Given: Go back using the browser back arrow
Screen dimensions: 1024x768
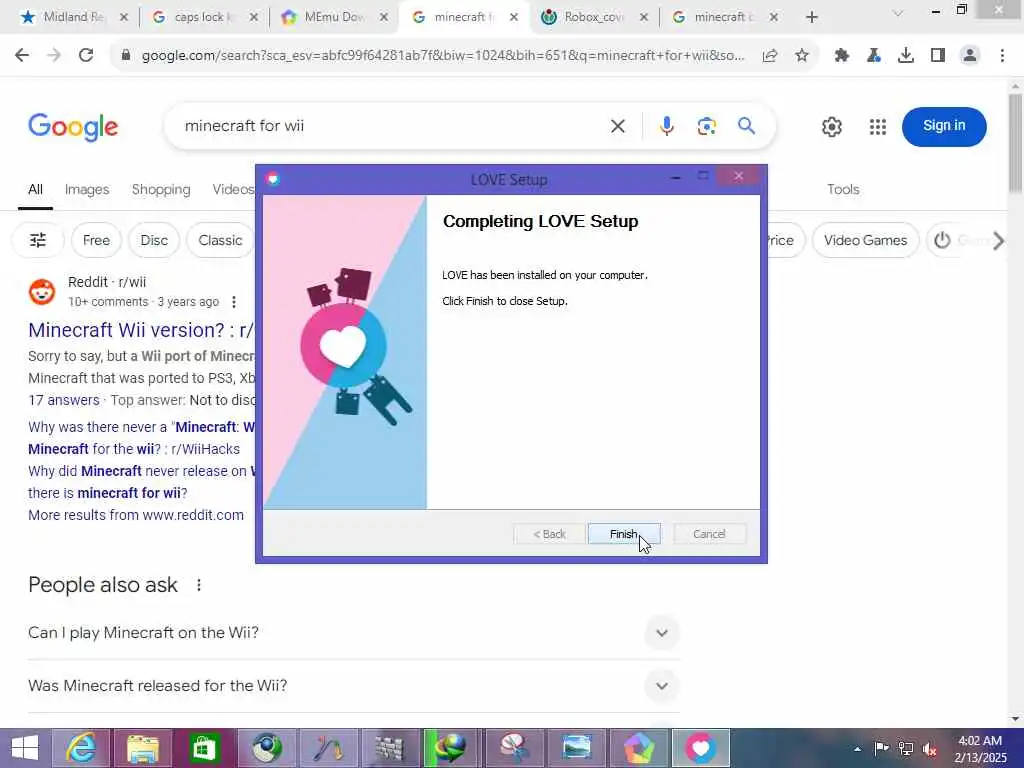Looking at the screenshot, I should coord(22,56).
